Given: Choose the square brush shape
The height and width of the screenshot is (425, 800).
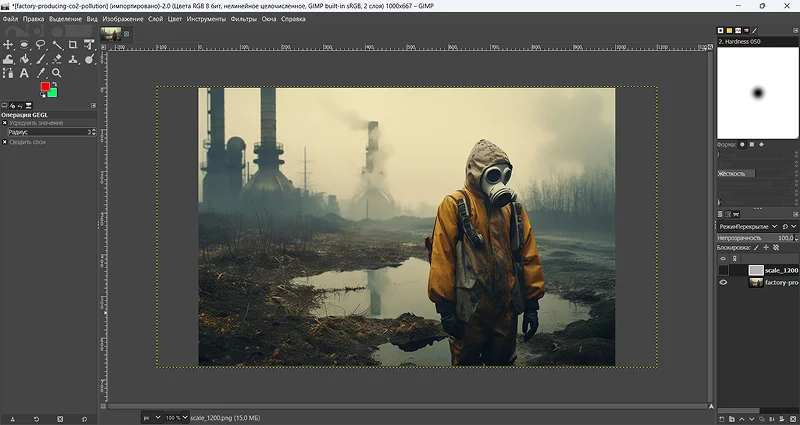Looking at the screenshot, I should (752, 144).
